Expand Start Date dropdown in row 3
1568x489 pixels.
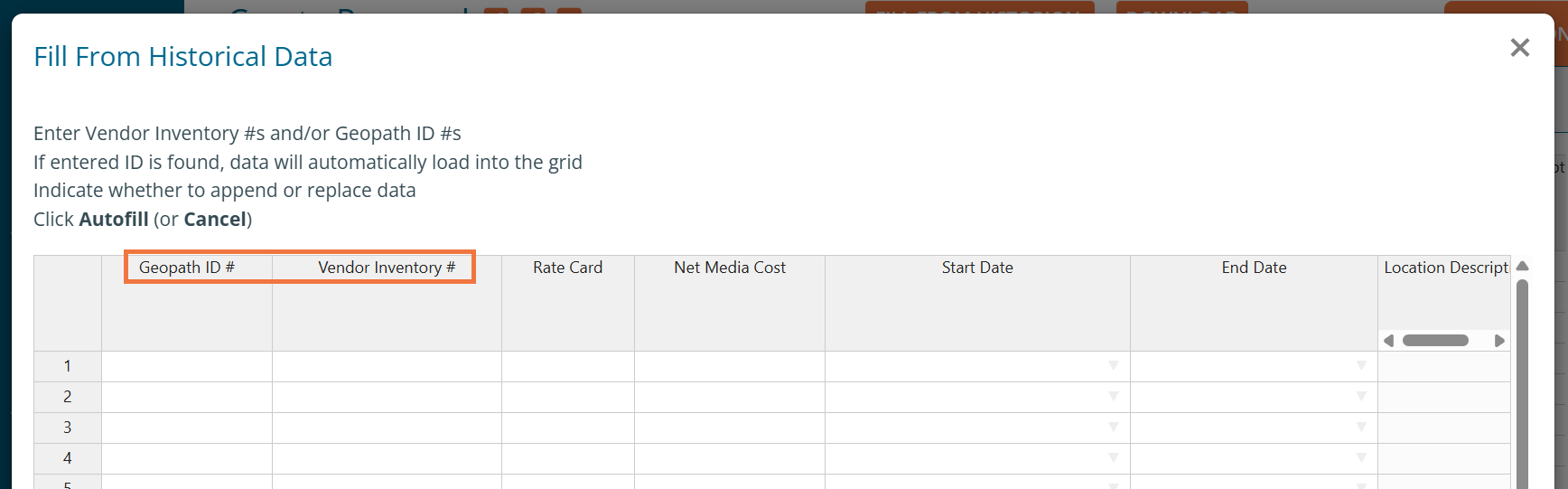point(1113,428)
